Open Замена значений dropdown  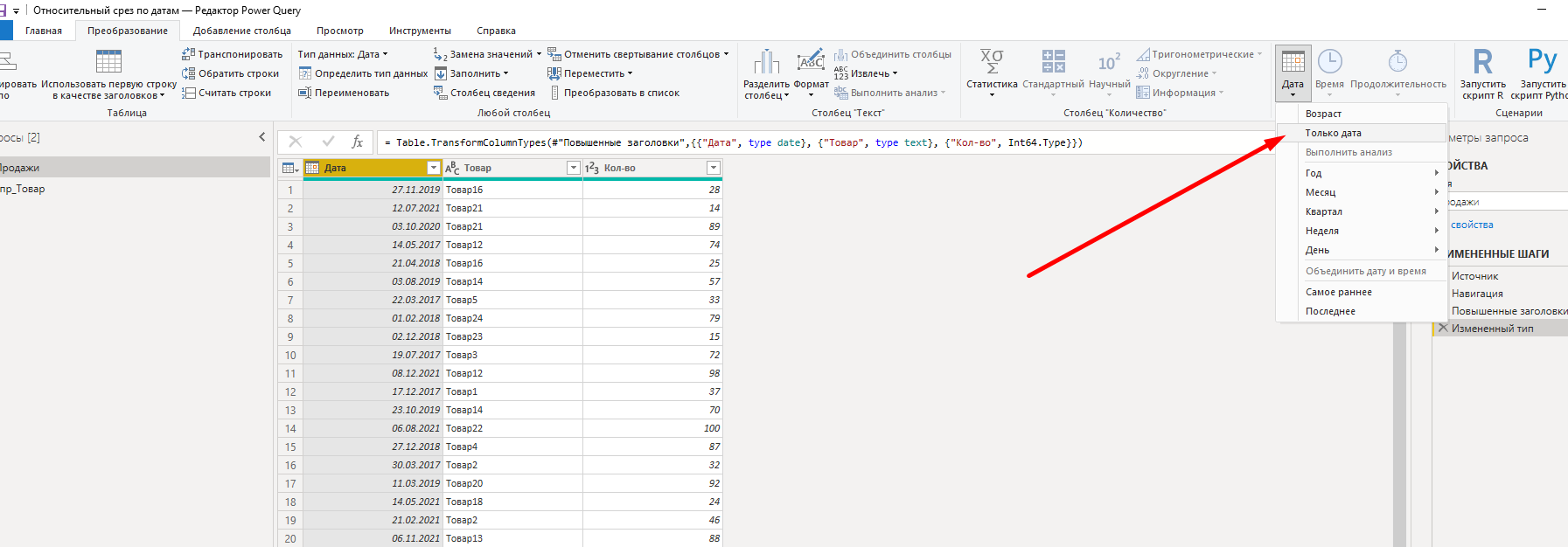click(x=488, y=54)
